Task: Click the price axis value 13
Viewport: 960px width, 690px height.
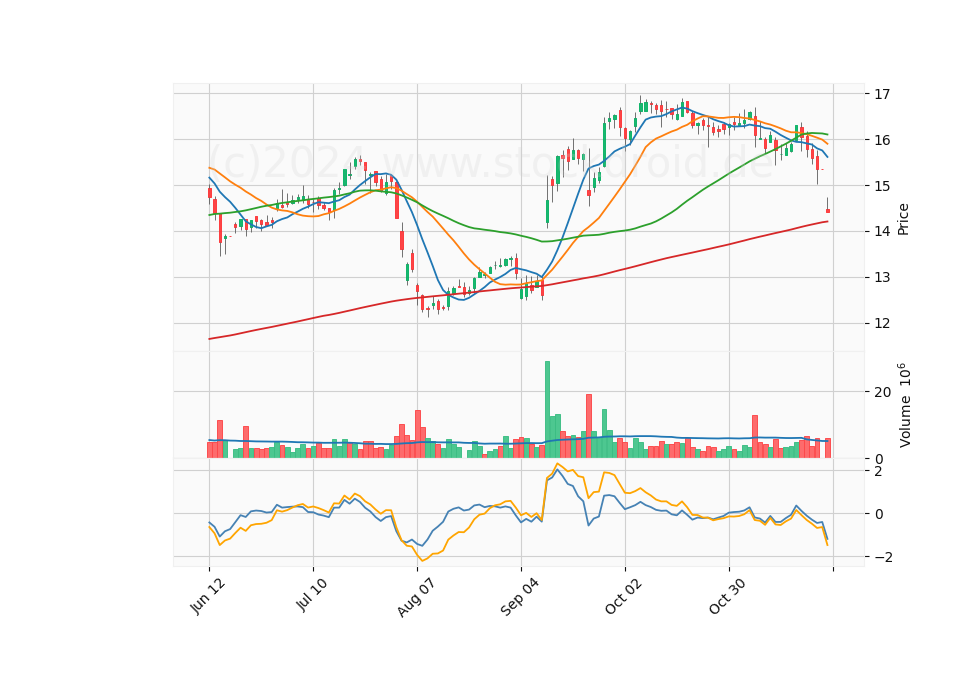Action: coord(882,277)
